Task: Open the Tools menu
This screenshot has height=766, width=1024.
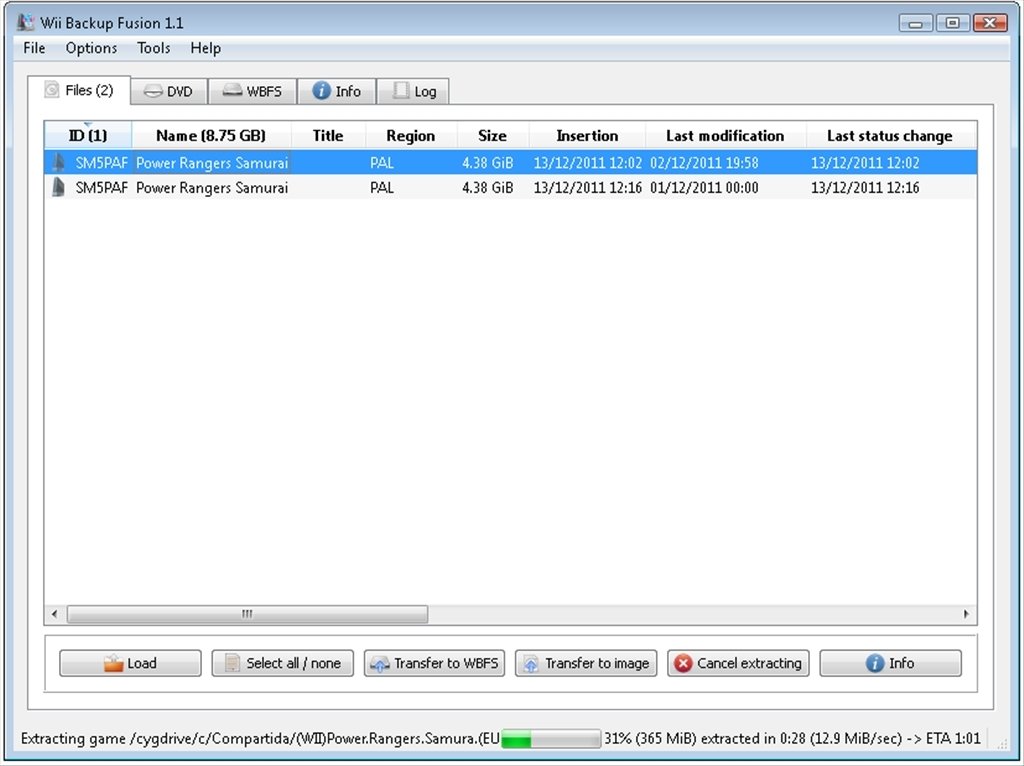Action: (x=153, y=48)
